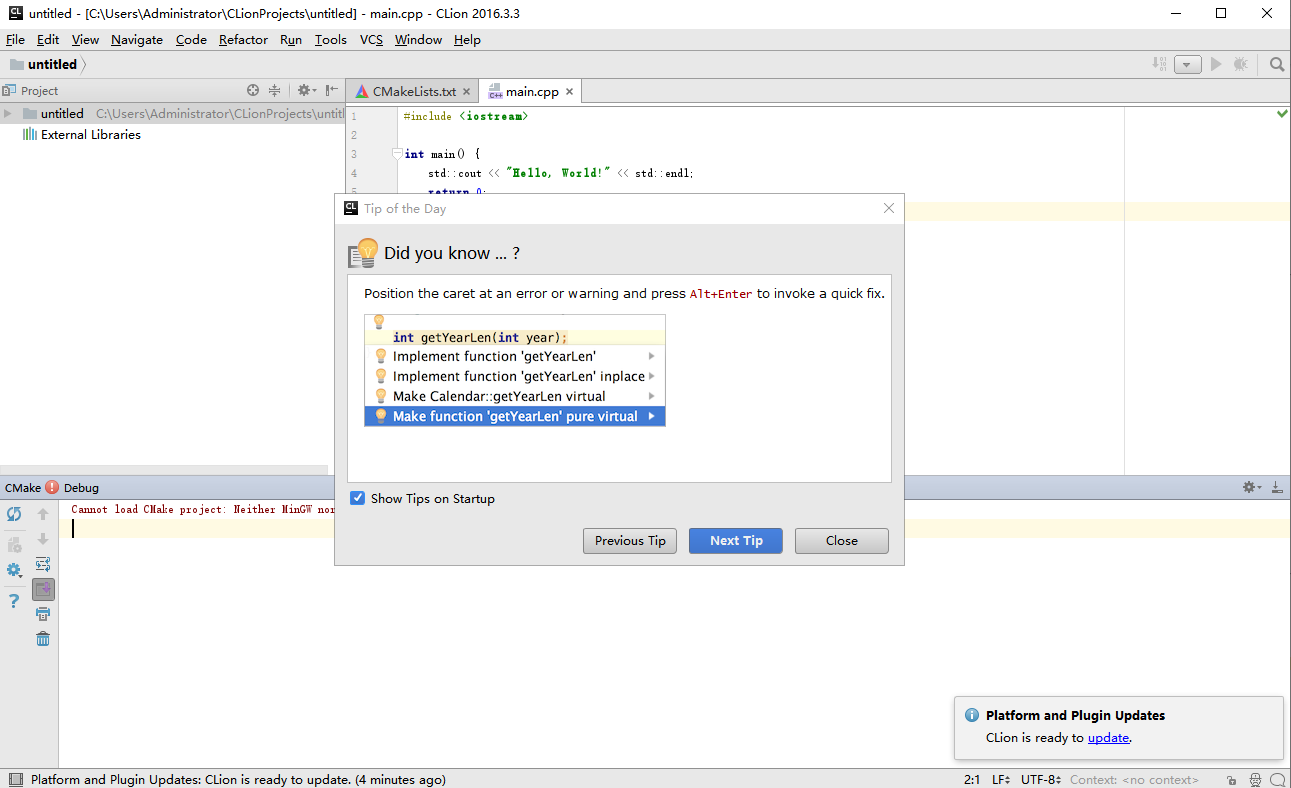This screenshot has width=1291, height=788.
Task: Close Tip of the Day via X
Action: [889, 208]
